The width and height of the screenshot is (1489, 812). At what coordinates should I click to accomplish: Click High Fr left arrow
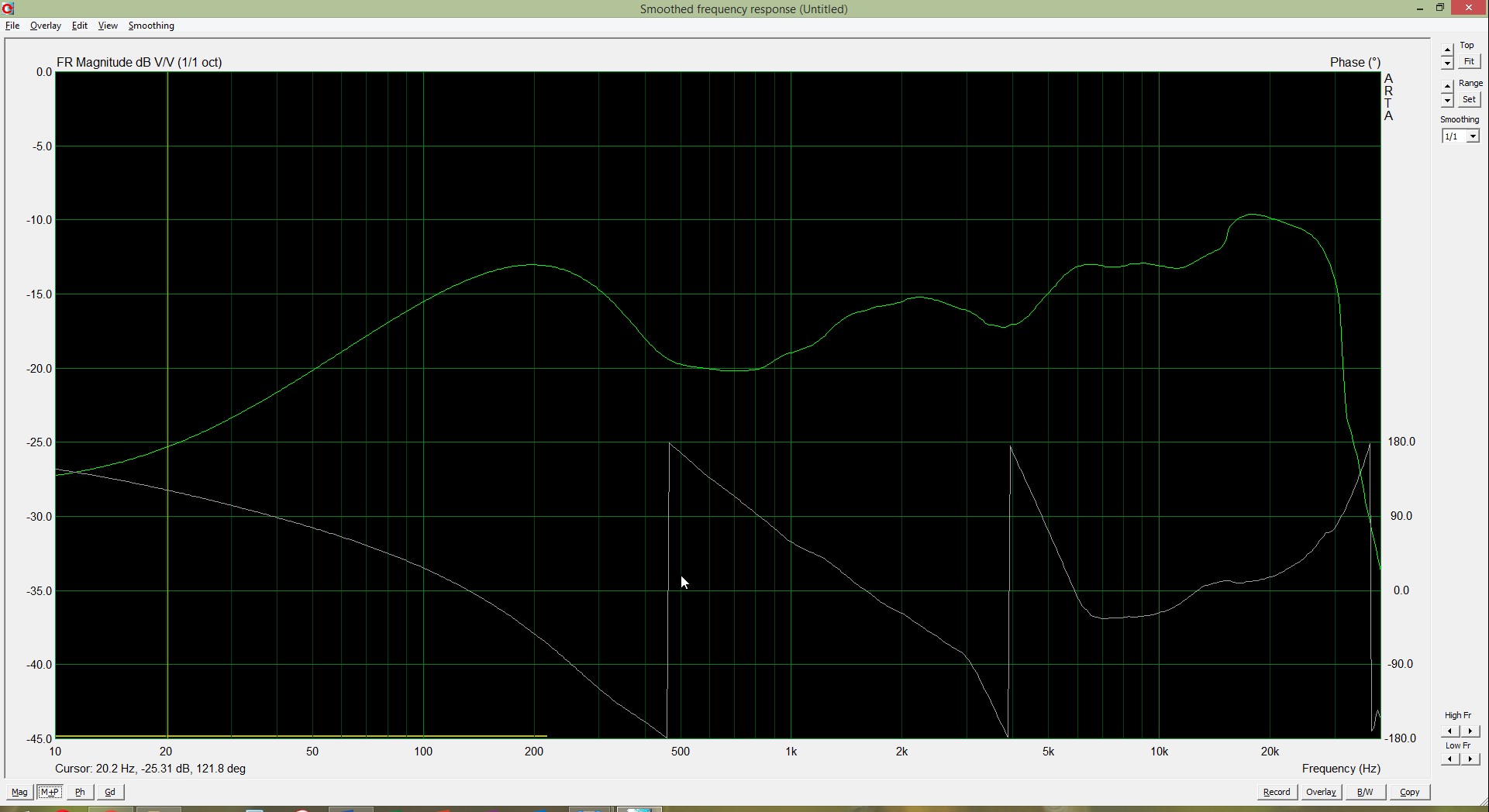coord(1449,731)
